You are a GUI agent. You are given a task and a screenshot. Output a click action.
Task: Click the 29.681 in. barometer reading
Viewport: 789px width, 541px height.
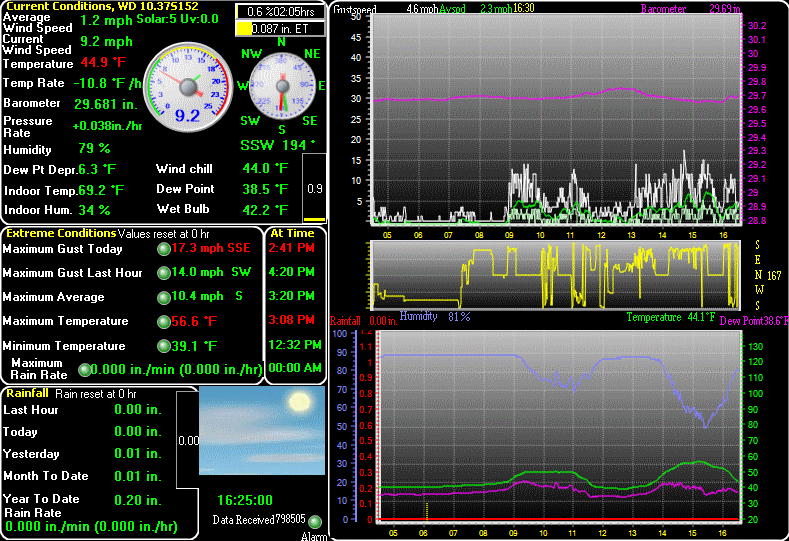(106, 104)
